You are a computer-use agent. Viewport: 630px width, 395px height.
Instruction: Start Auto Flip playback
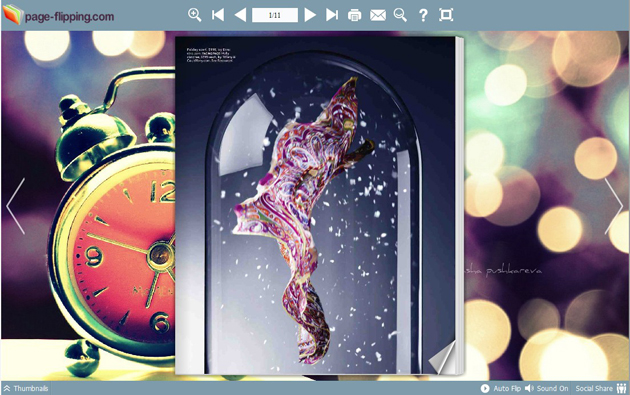click(x=501, y=388)
